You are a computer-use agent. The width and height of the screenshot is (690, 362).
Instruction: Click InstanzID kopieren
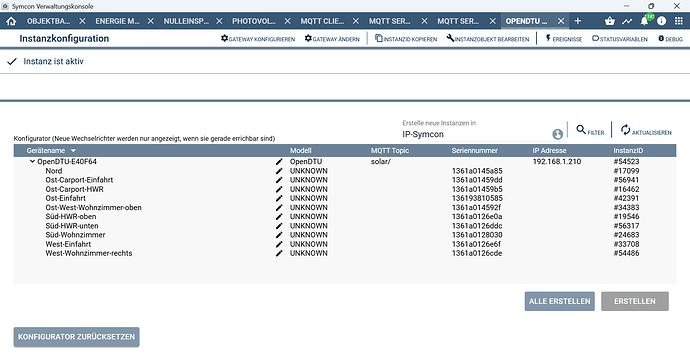point(406,39)
